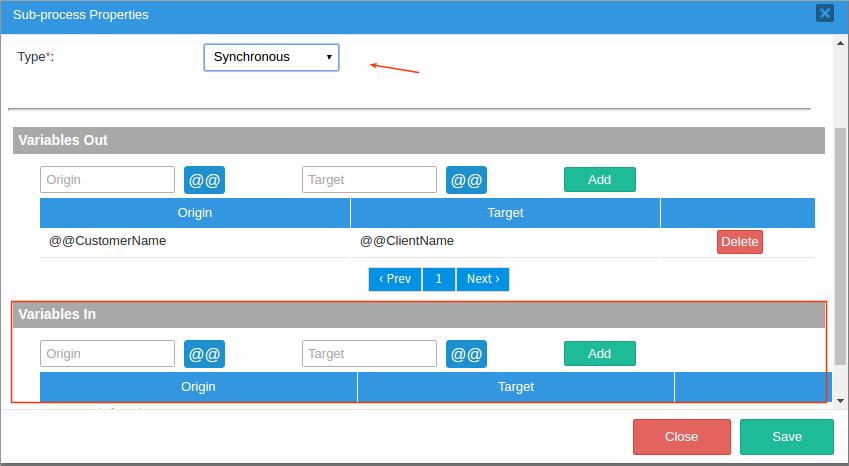Click the red Close button

coord(681,437)
